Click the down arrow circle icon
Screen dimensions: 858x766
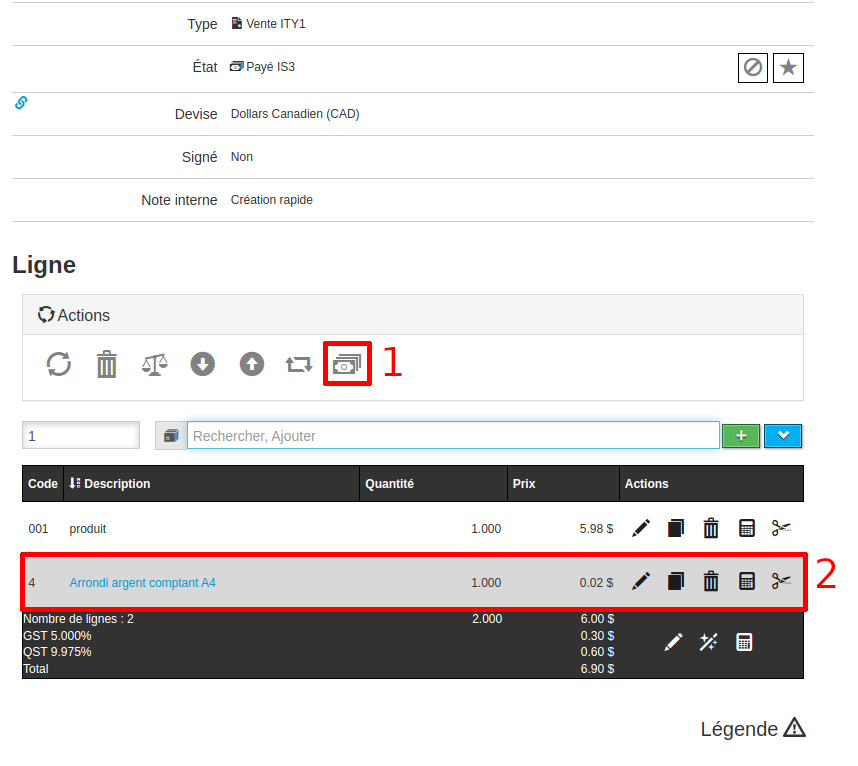click(203, 364)
